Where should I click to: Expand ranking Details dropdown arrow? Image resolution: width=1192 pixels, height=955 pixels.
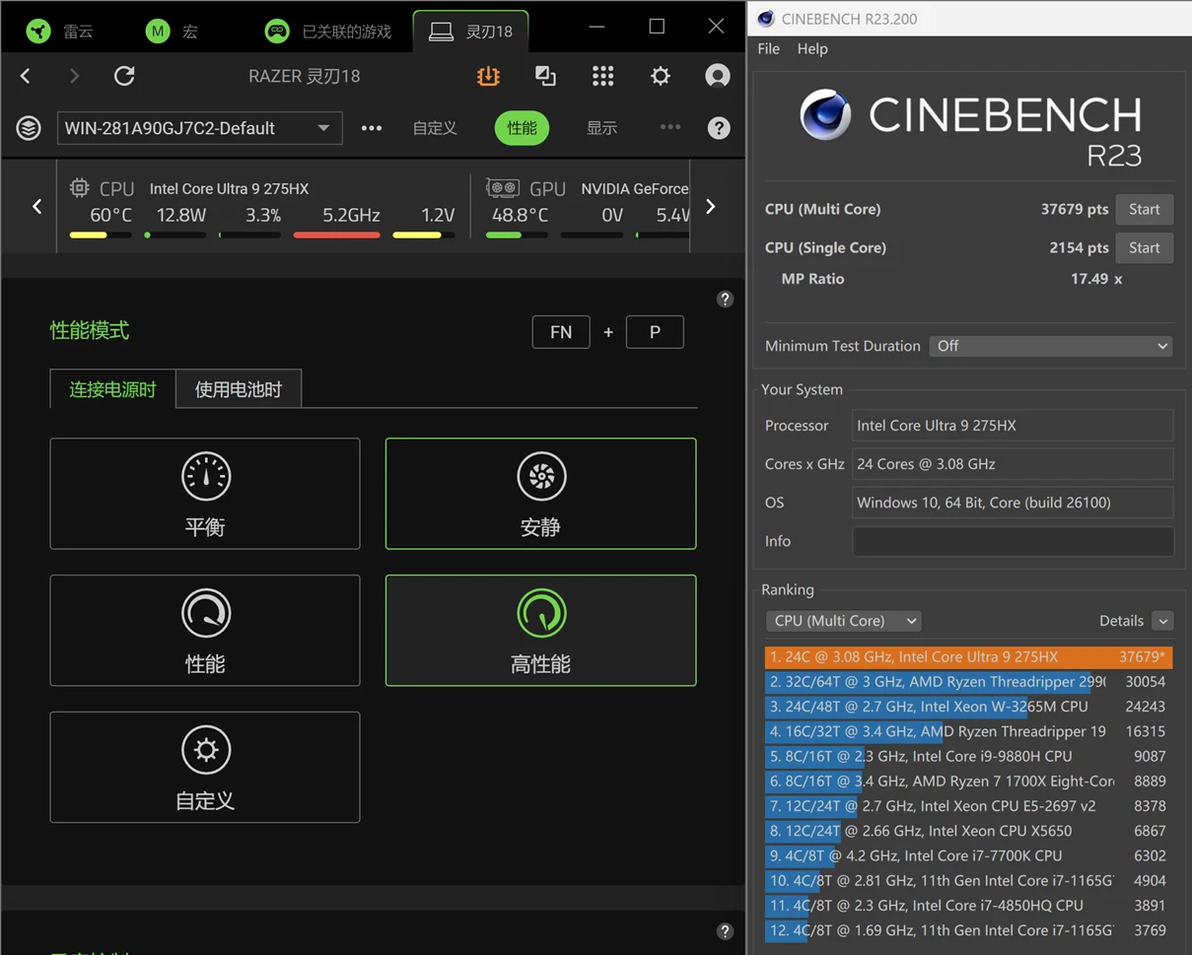coord(1162,621)
